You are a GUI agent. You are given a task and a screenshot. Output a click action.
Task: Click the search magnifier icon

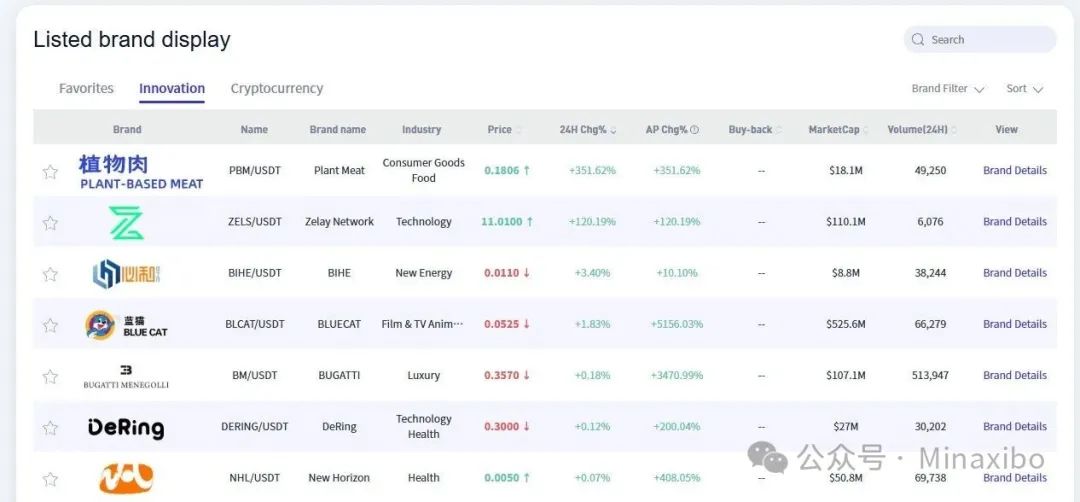[917, 40]
